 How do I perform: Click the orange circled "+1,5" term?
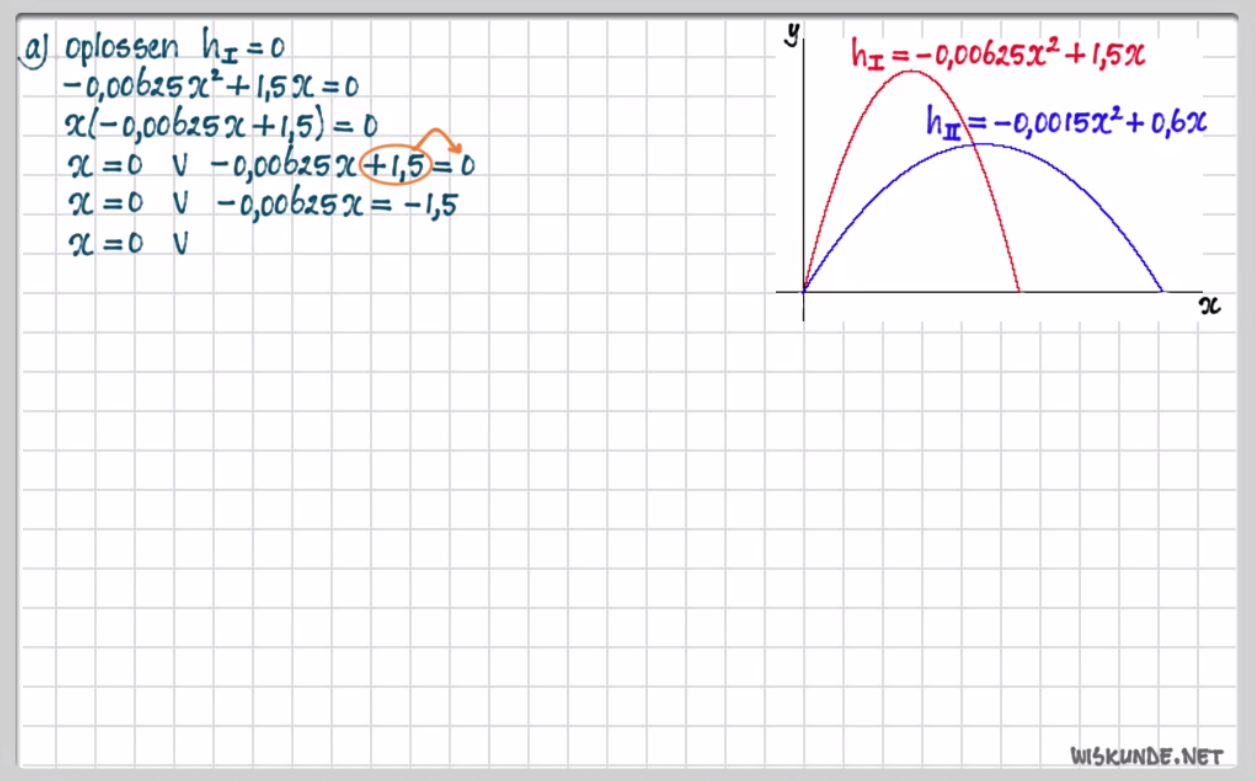[x=397, y=165]
